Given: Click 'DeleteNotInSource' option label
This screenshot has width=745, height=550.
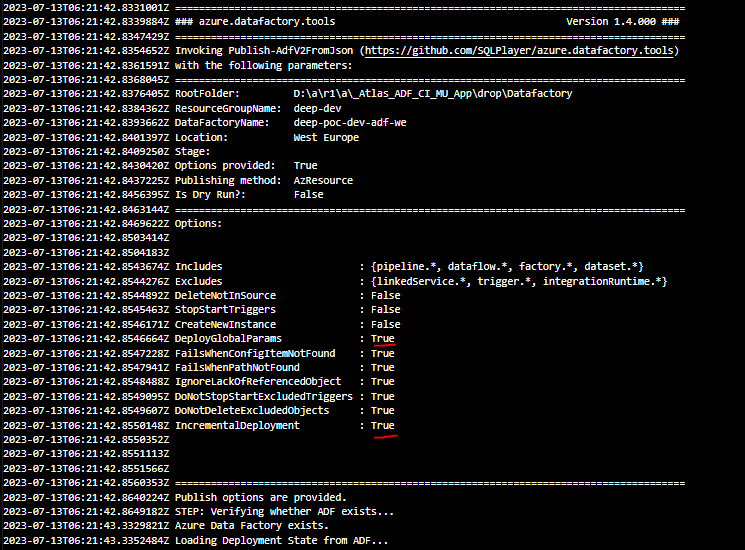Looking at the screenshot, I should [225, 295].
